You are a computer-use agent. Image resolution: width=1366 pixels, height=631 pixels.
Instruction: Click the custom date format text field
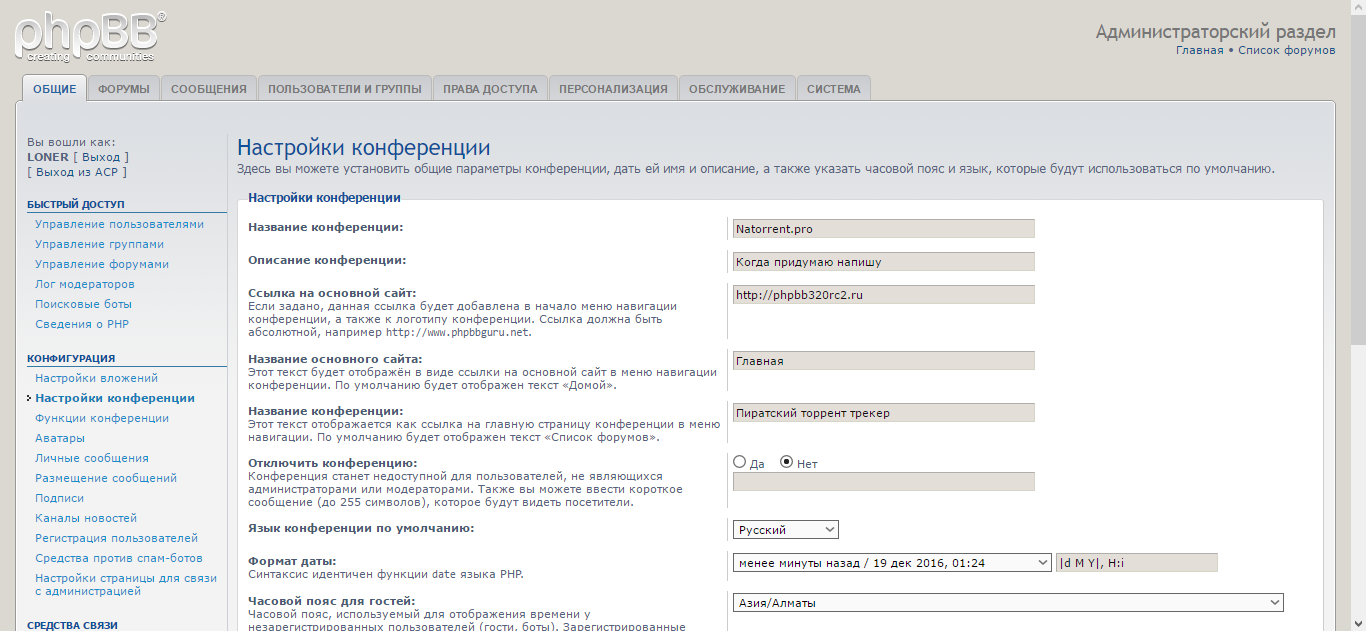[x=1137, y=562]
